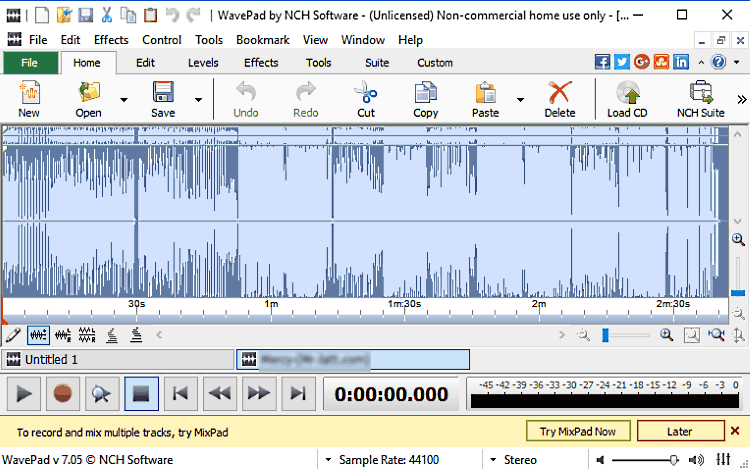Image resolution: width=750 pixels, height=470 pixels.
Task: Expand ribbon overflow double chevron
Action: pyautogui.click(x=742, y=99)
